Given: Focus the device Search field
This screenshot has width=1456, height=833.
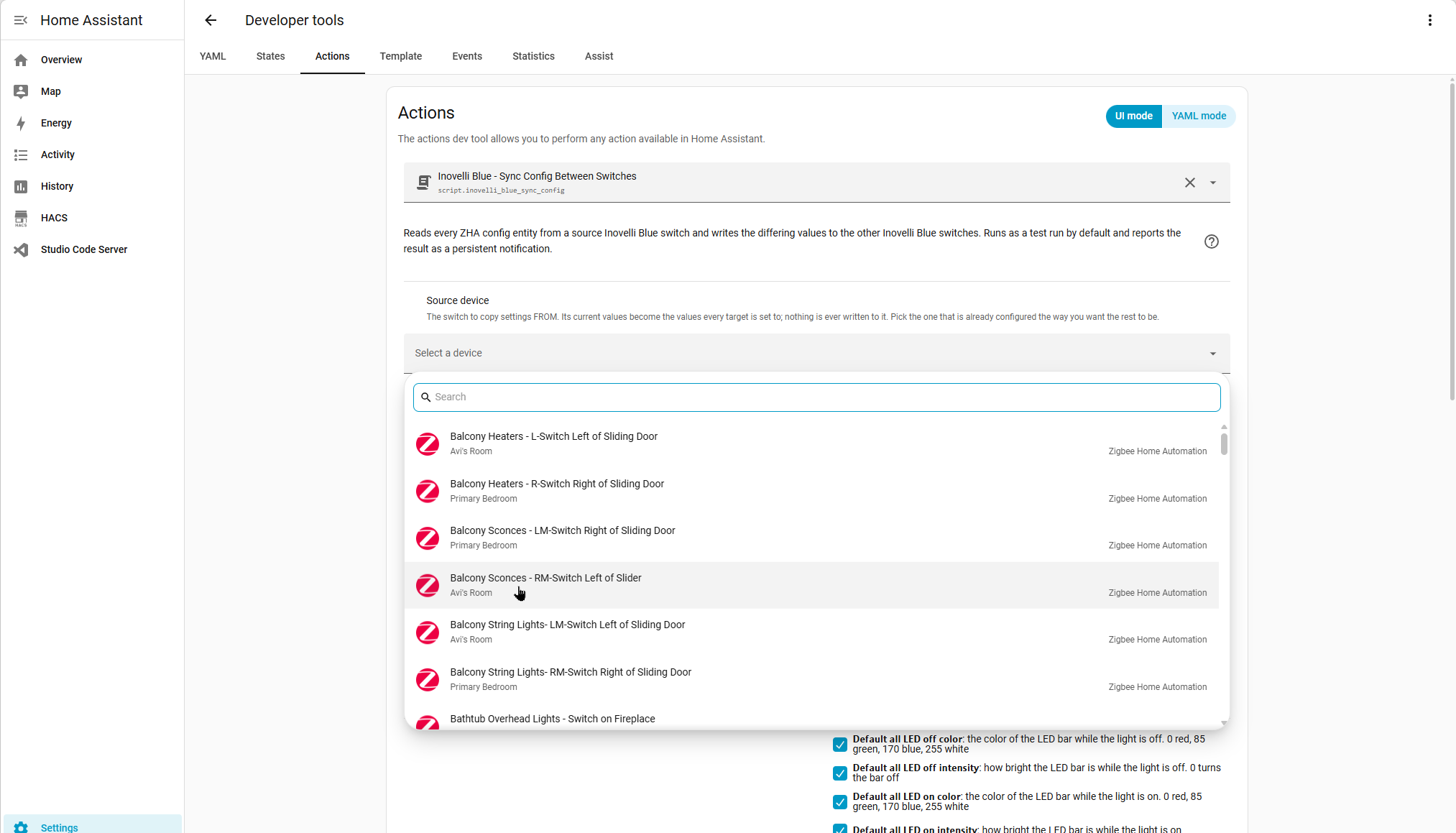Looking at the screenshot, I should pyautogui.click(x=816, y=397).
